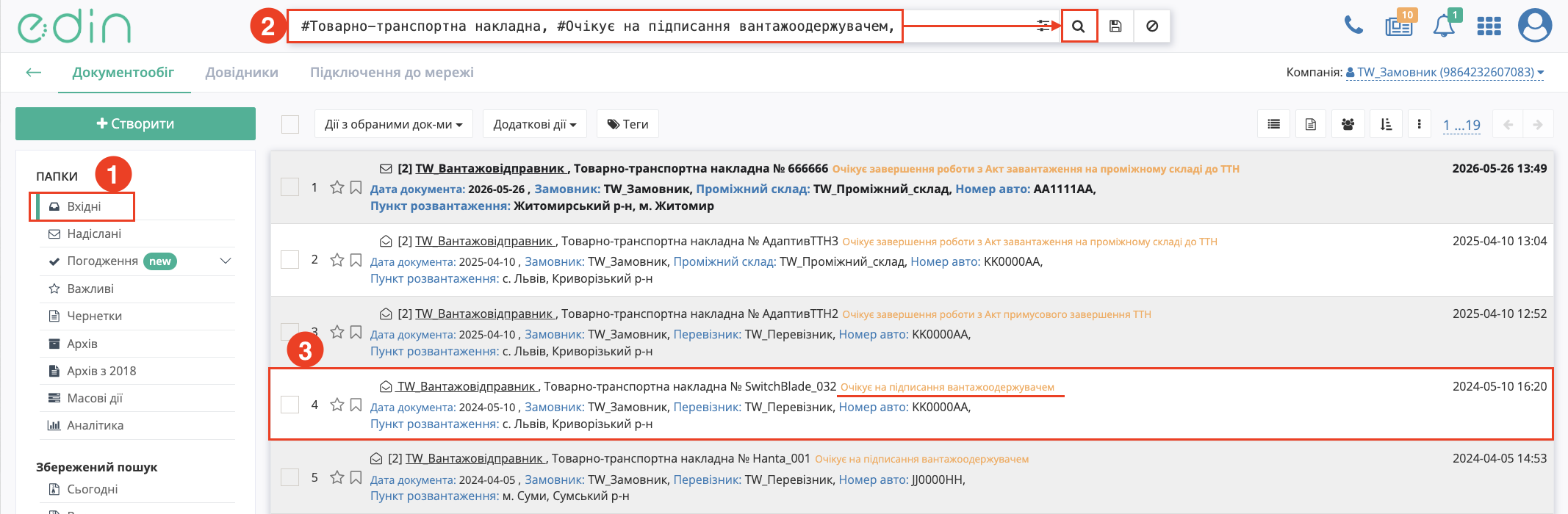Viewport: 1568px width, 514px height.
Task: Open the 'Дії з обраними док-ми' dropdown
Action: point(394,124)
